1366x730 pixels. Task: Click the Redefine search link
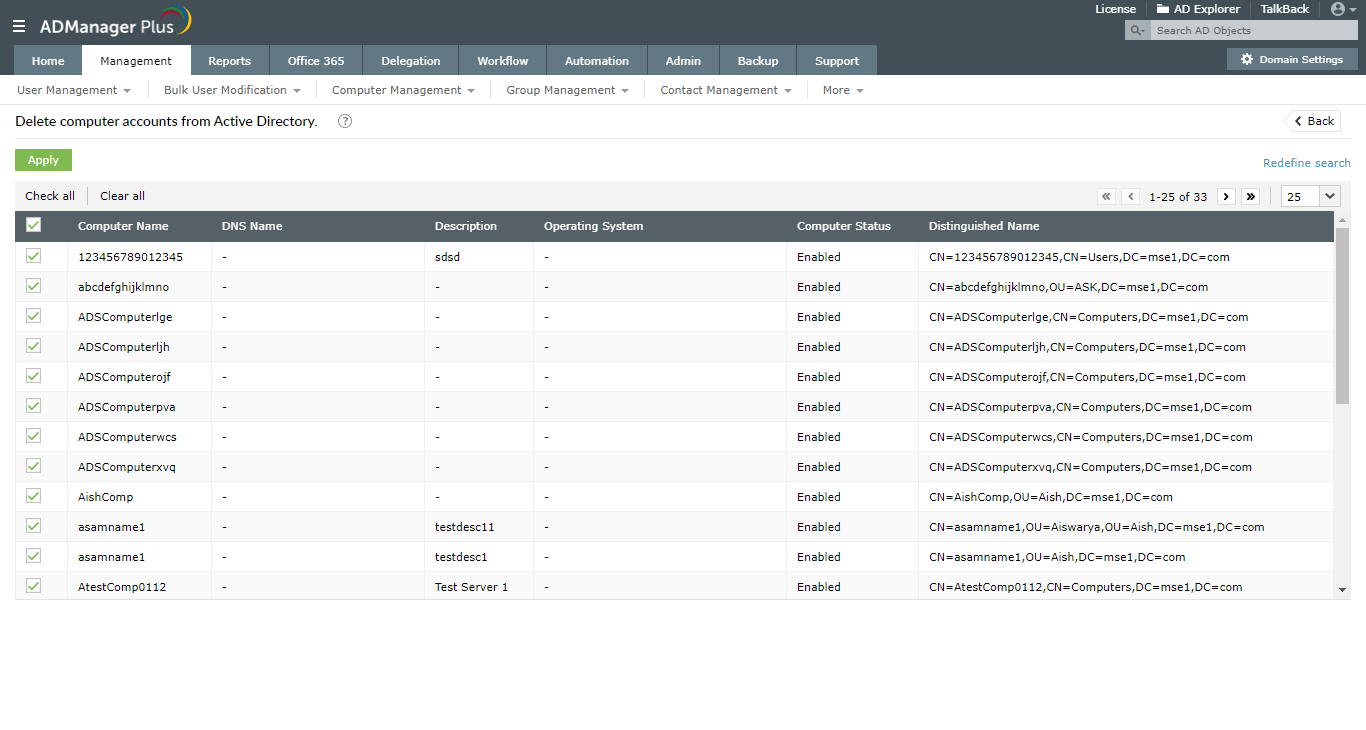1306,163
